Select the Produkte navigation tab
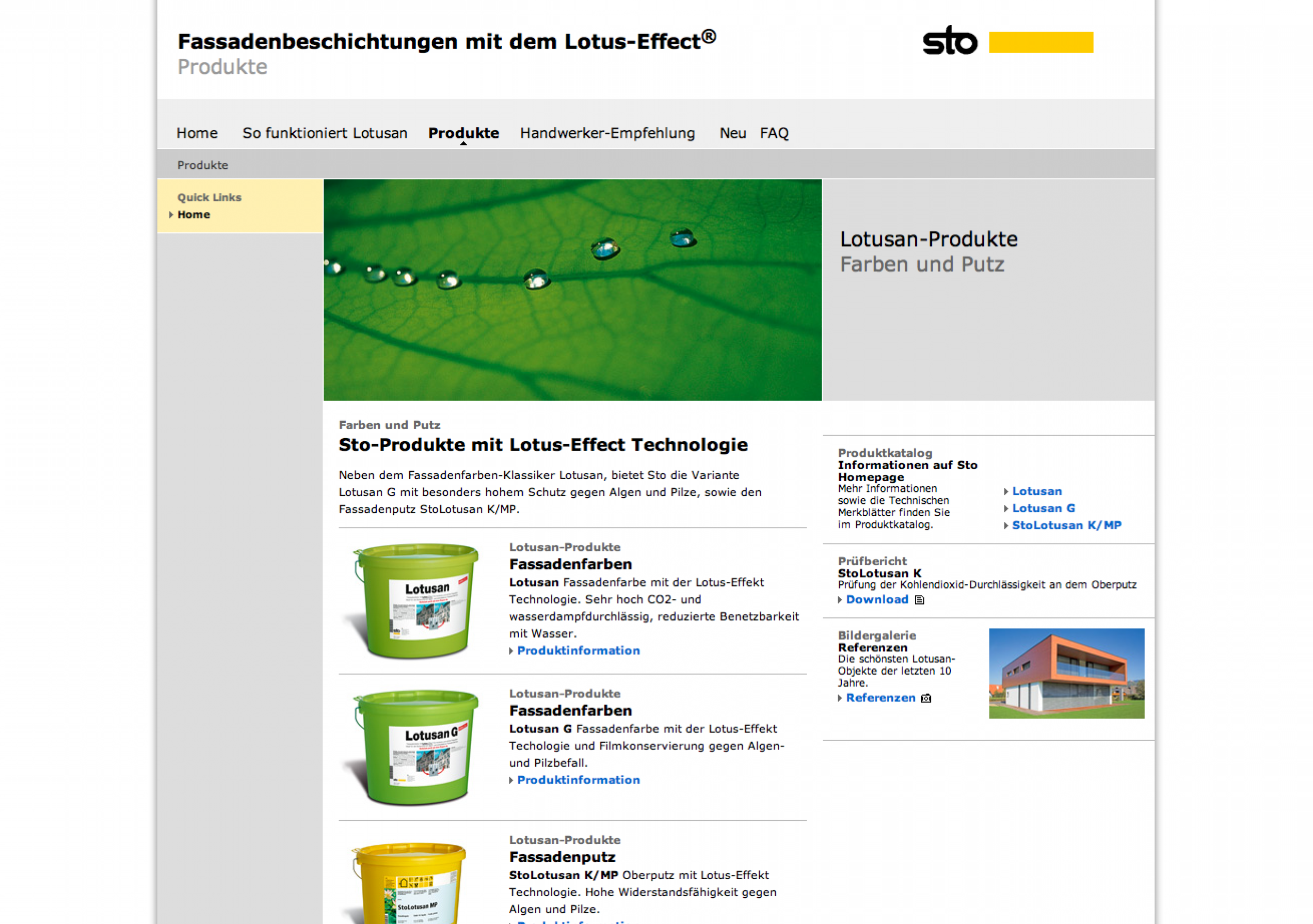The width and height of the screenshot is (1313, 924). coord(463,133)
